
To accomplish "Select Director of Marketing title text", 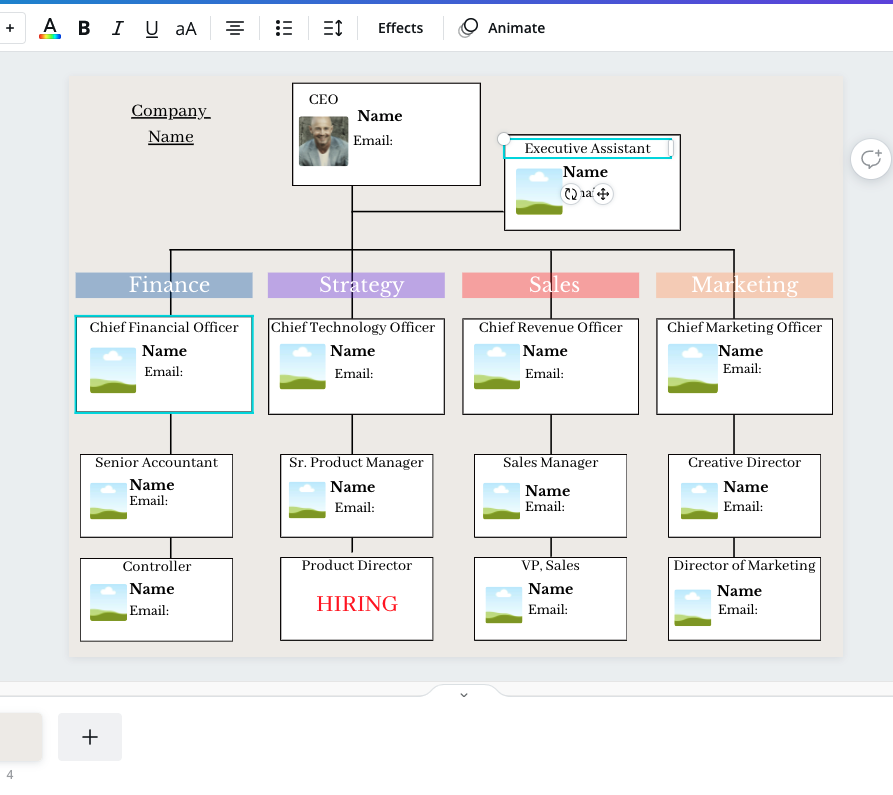I will click(x=744, y=565).
